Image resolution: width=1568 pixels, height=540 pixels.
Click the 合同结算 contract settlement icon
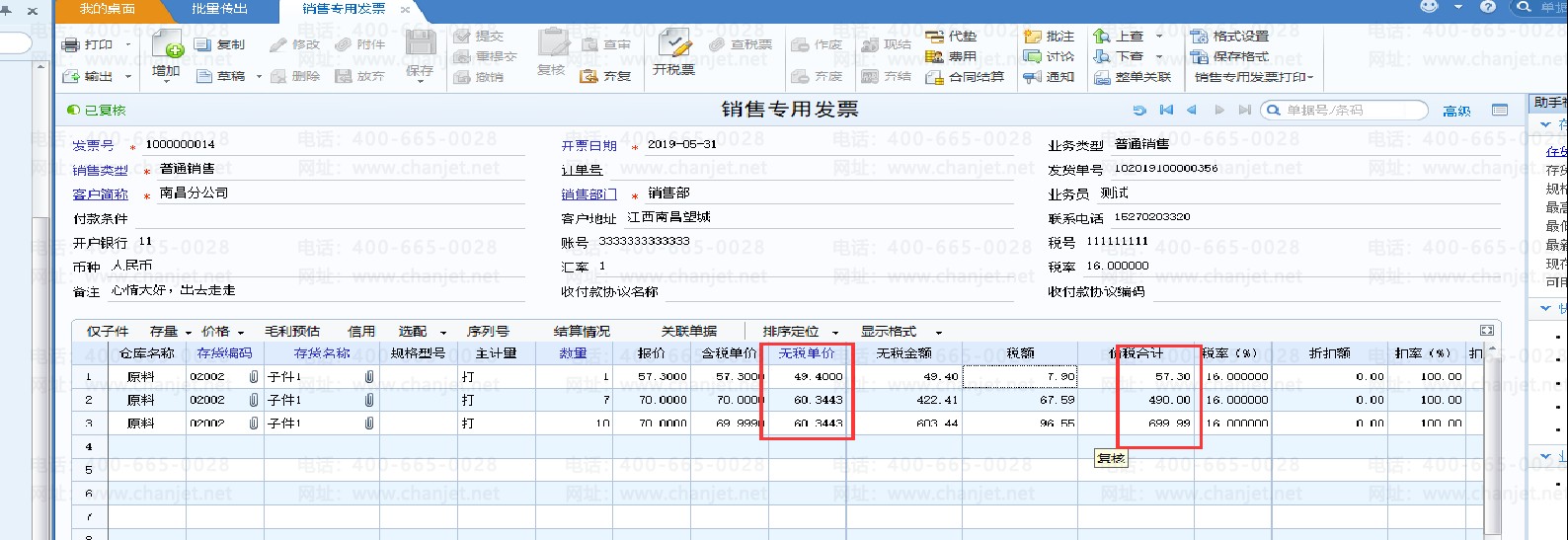pyautogui.click(x=934, y=76)
